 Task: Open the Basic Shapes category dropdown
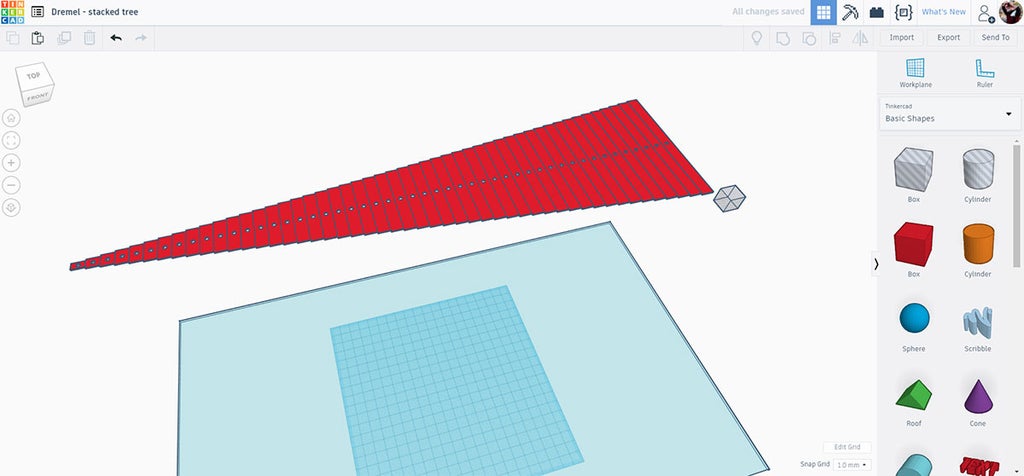click(x=950, y=114)
